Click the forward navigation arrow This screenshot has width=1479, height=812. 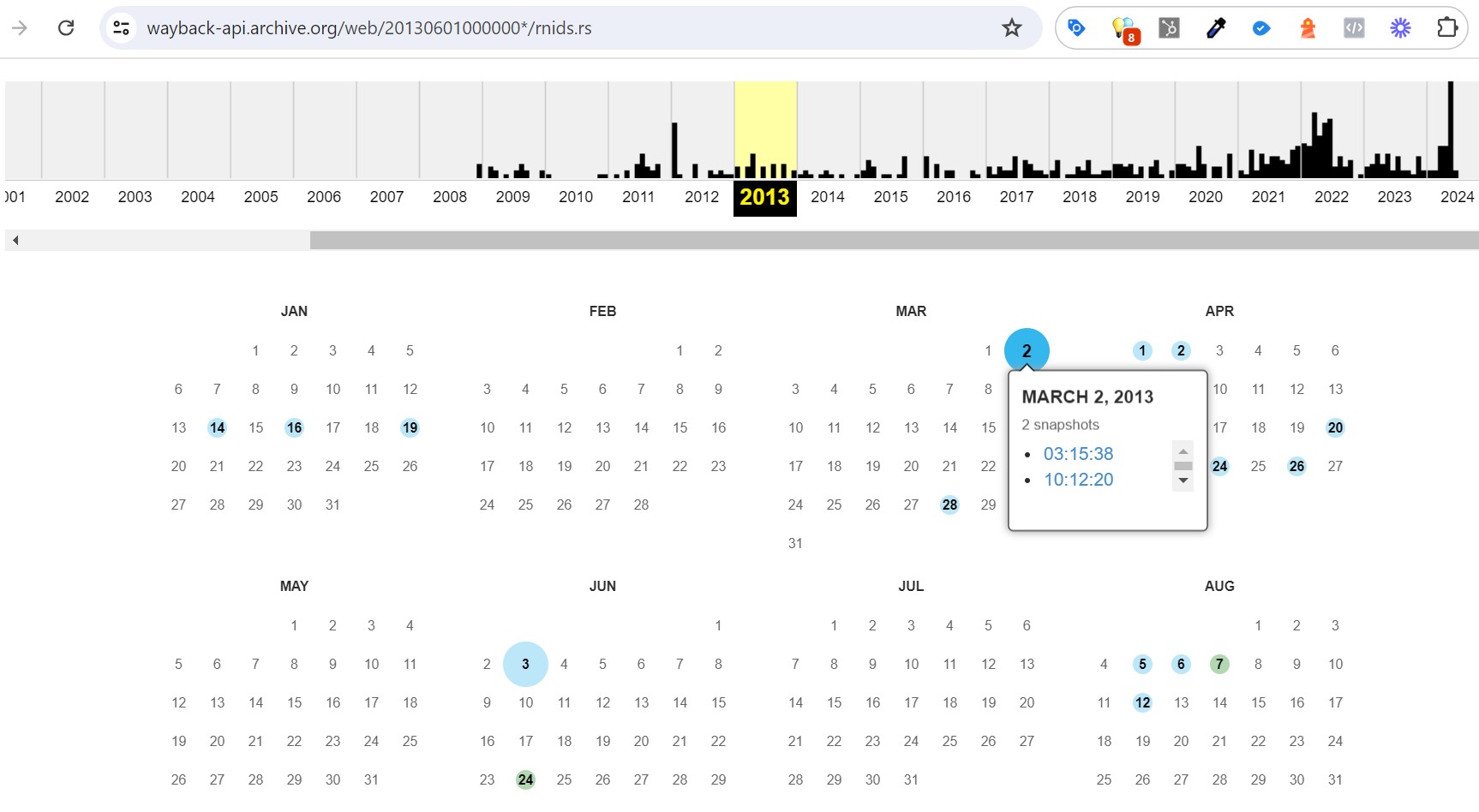coord(20,28)
